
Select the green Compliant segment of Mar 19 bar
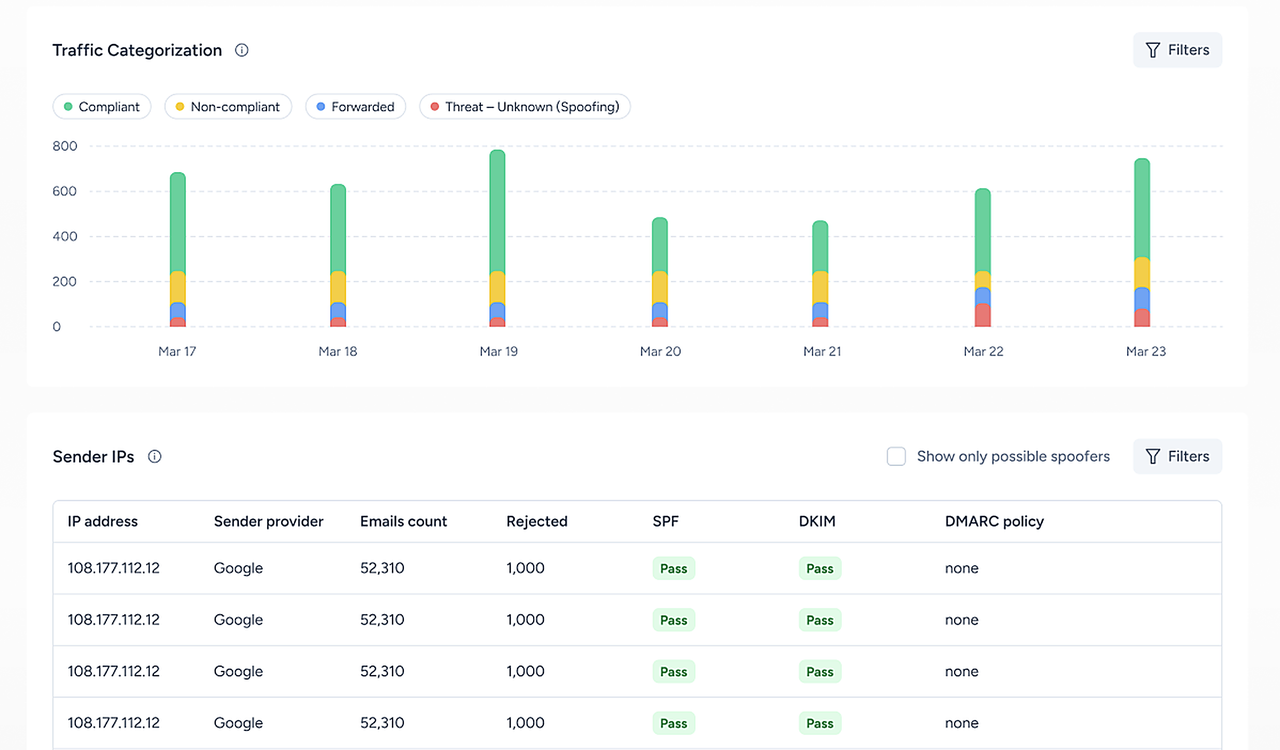pyautogui.click(x=498, y=212)
